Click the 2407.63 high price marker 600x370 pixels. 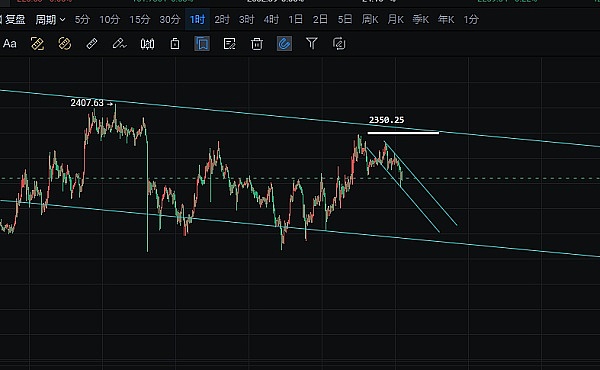pos(87,103)
